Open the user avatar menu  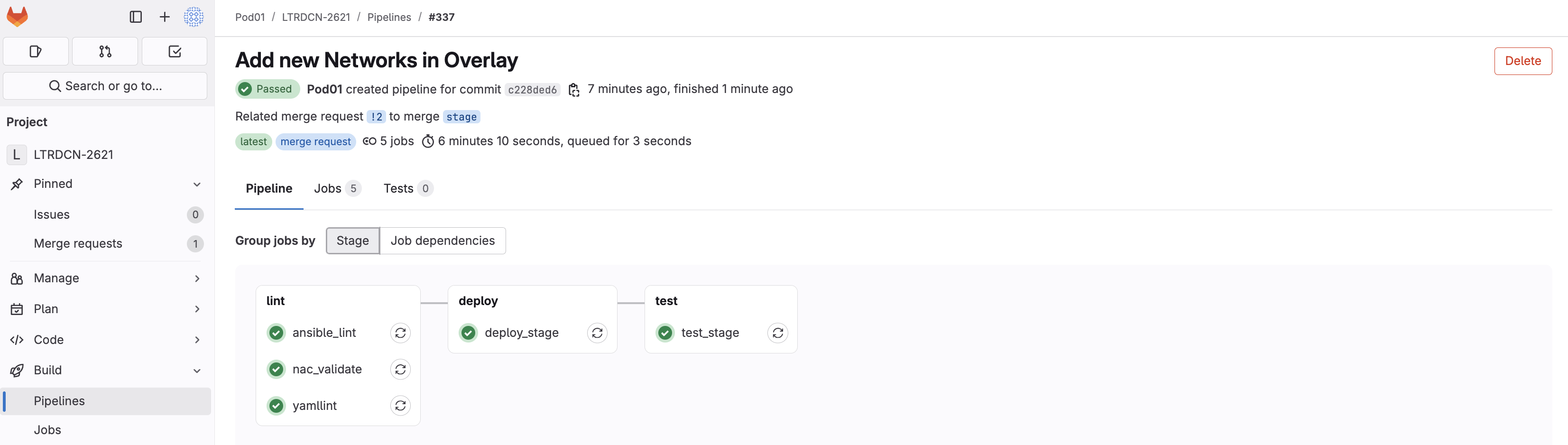(x=194, y=17)
